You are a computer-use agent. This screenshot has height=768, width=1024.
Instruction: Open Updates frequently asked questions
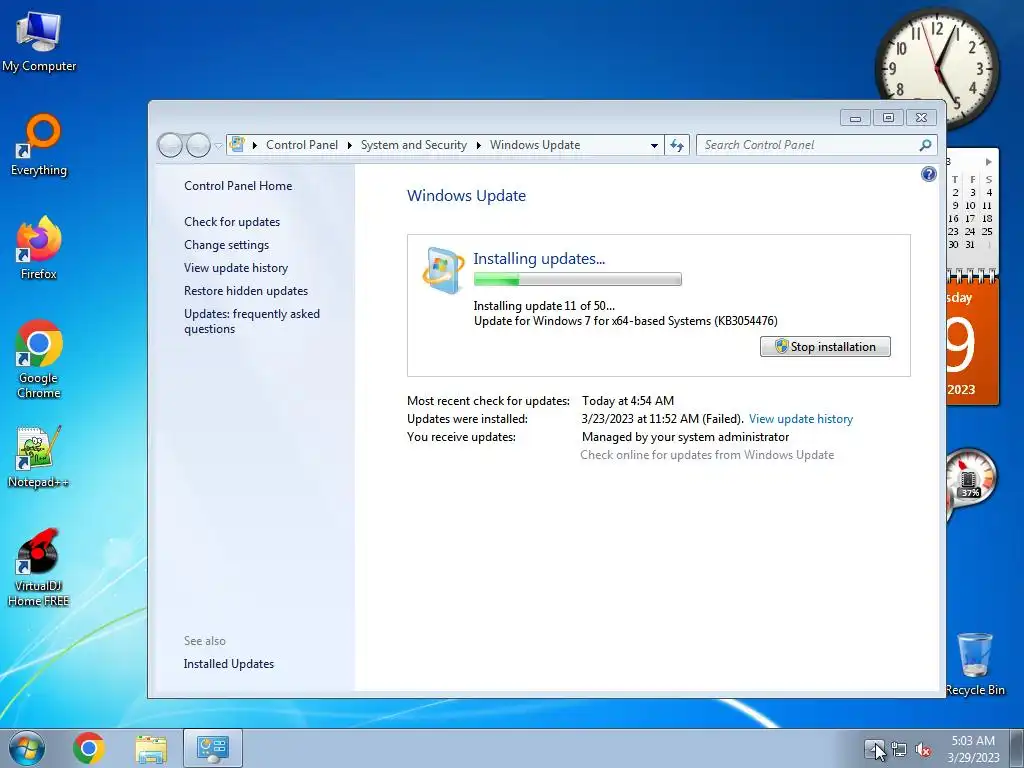(251, 321)
